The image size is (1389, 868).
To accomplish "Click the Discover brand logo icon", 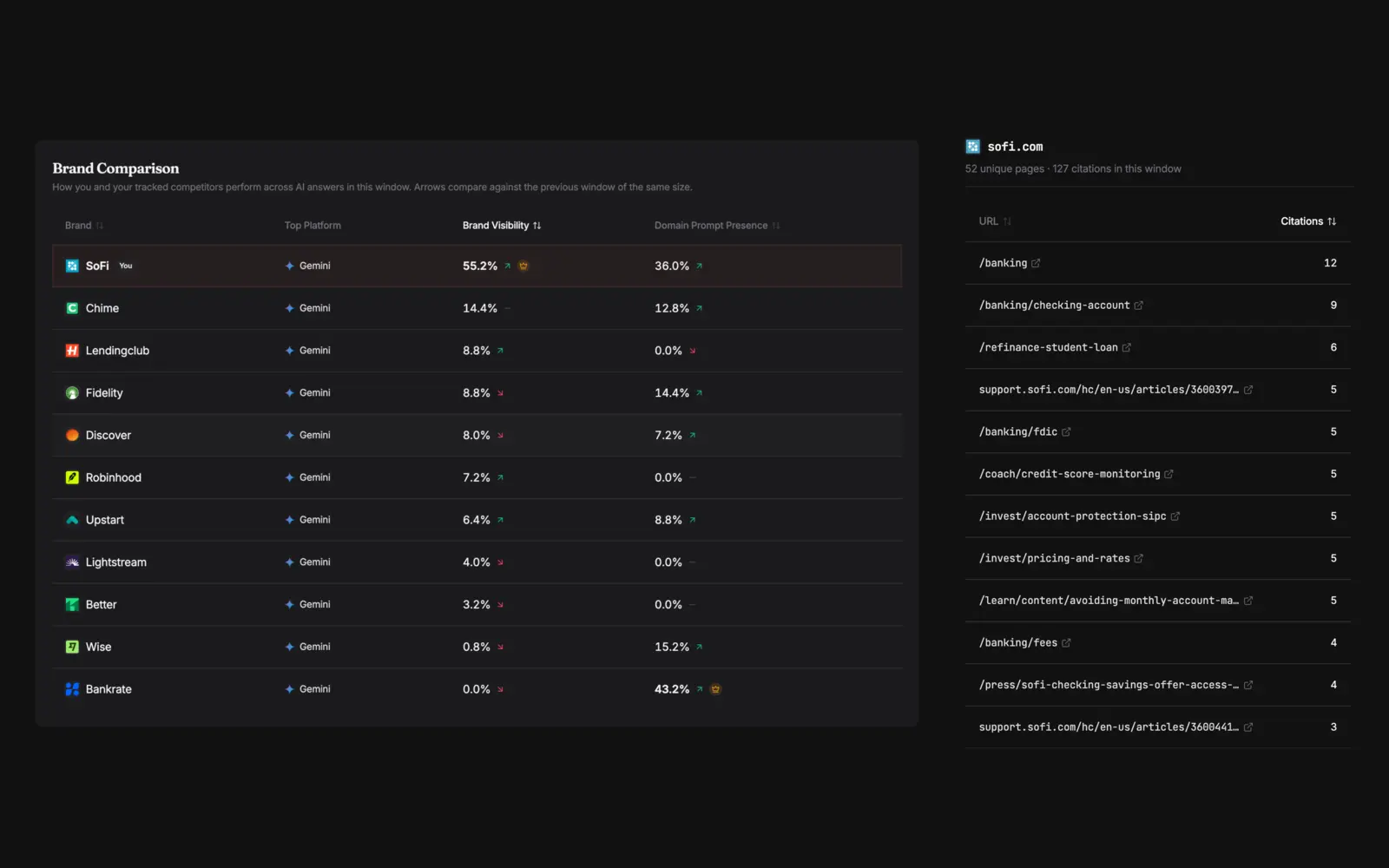I will pyautogui.click(x=72, y=435).
